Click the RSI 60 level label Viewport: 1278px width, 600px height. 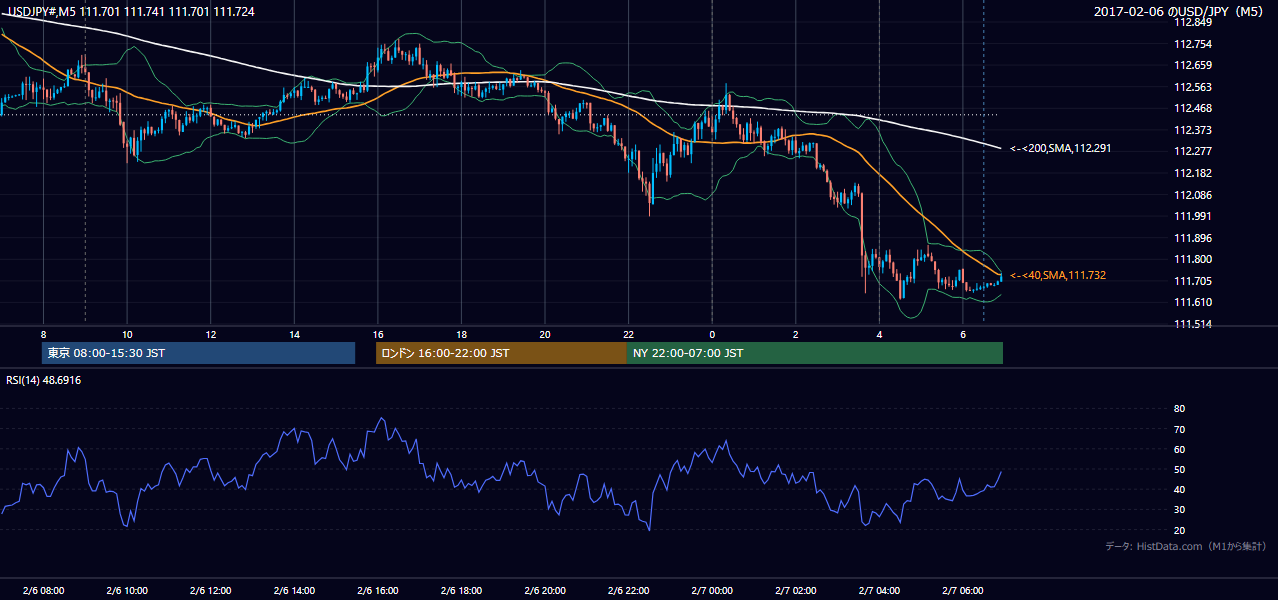[1179, 449]
